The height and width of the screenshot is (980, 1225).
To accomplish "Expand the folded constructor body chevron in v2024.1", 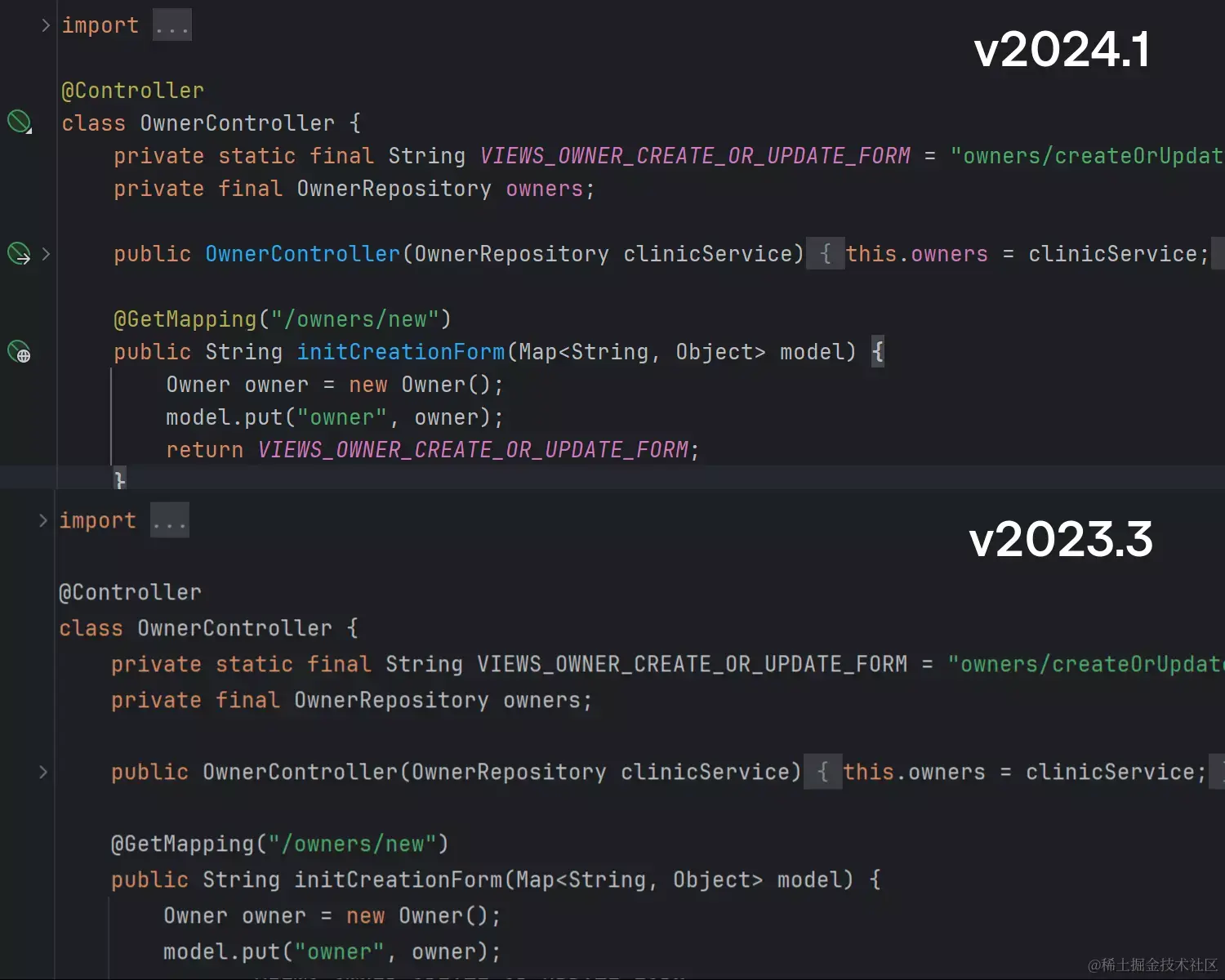I will coord(46,254).
